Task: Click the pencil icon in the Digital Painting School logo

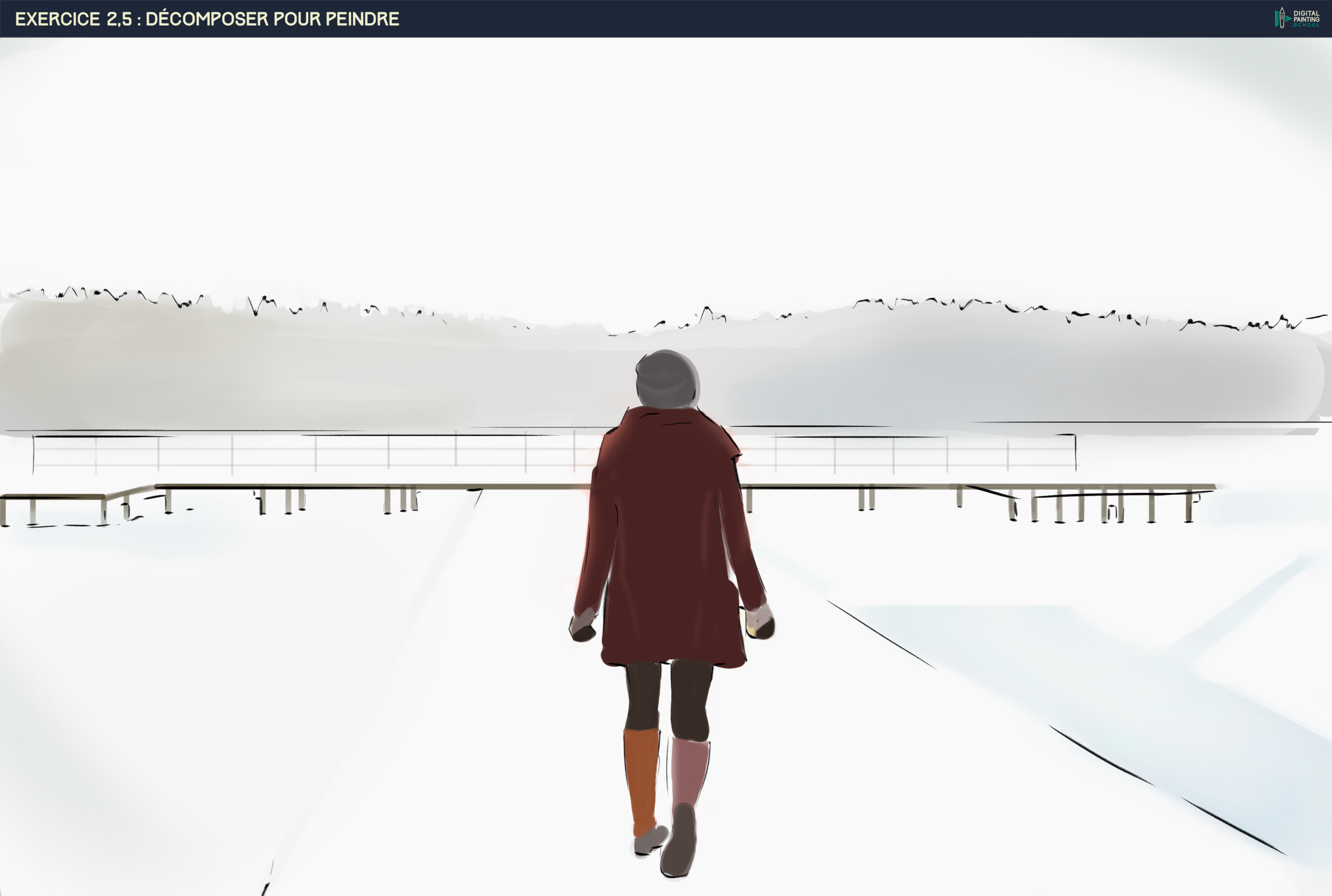Action: point(1282,18)
